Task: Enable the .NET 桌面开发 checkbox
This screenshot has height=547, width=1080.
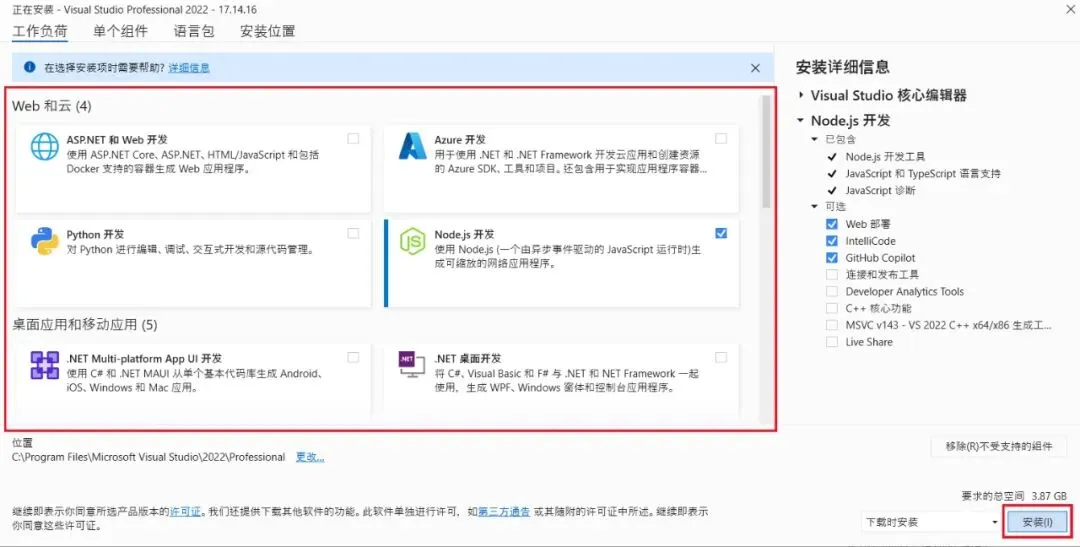Action: pyautogui.click(x=721, y=358)
